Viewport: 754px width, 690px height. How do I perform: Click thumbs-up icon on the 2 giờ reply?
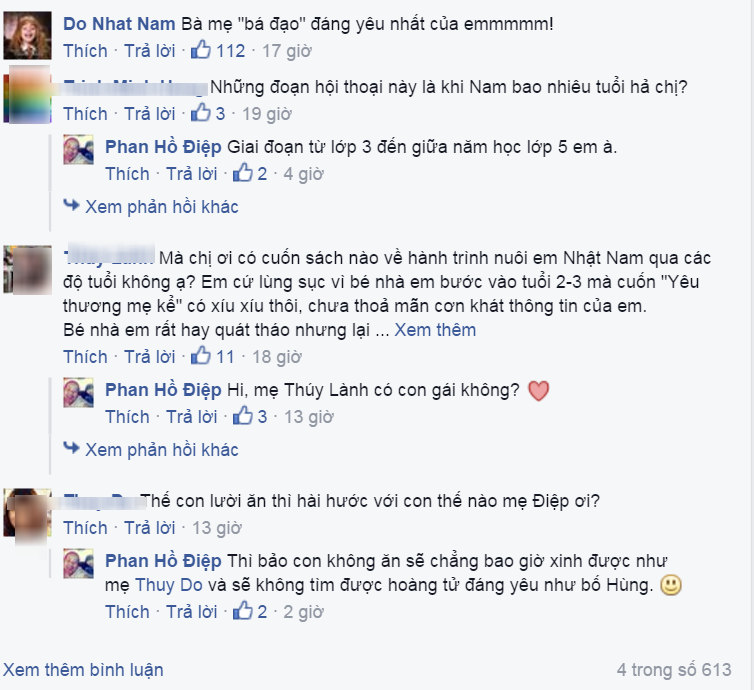(242, 611)
